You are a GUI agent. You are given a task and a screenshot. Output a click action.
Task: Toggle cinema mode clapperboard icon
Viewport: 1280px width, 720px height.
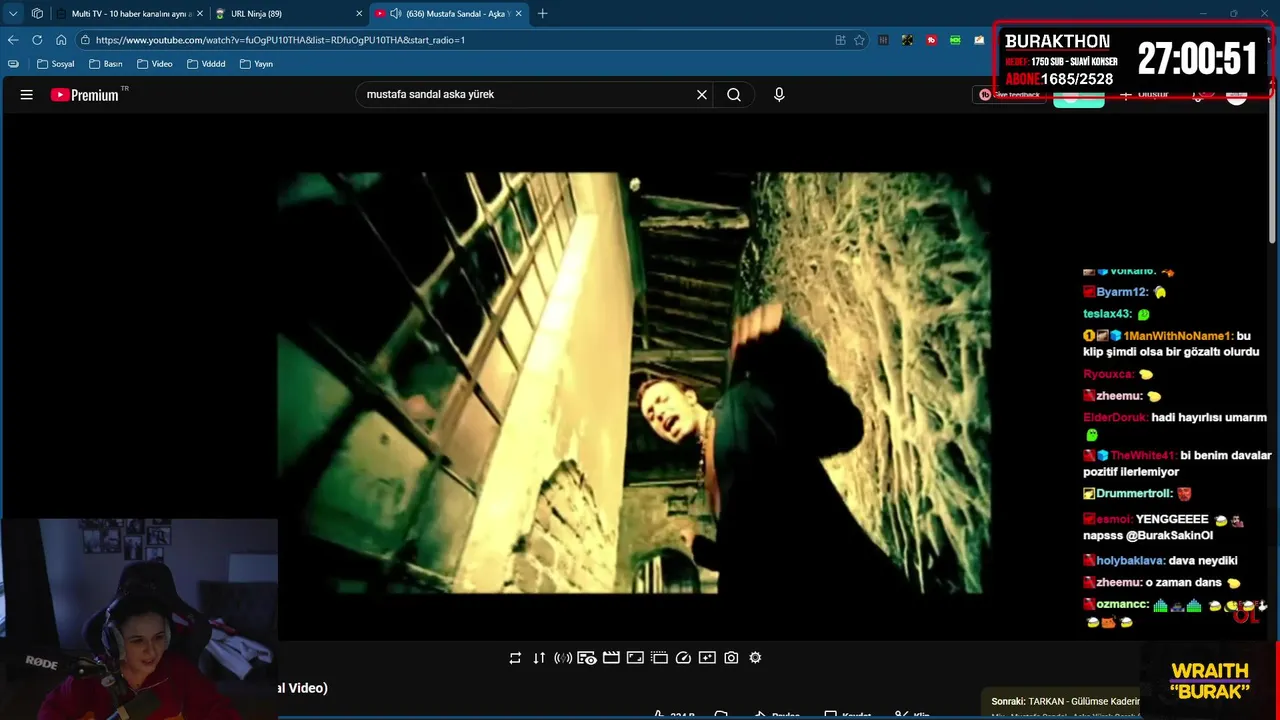tap(611, 658)
